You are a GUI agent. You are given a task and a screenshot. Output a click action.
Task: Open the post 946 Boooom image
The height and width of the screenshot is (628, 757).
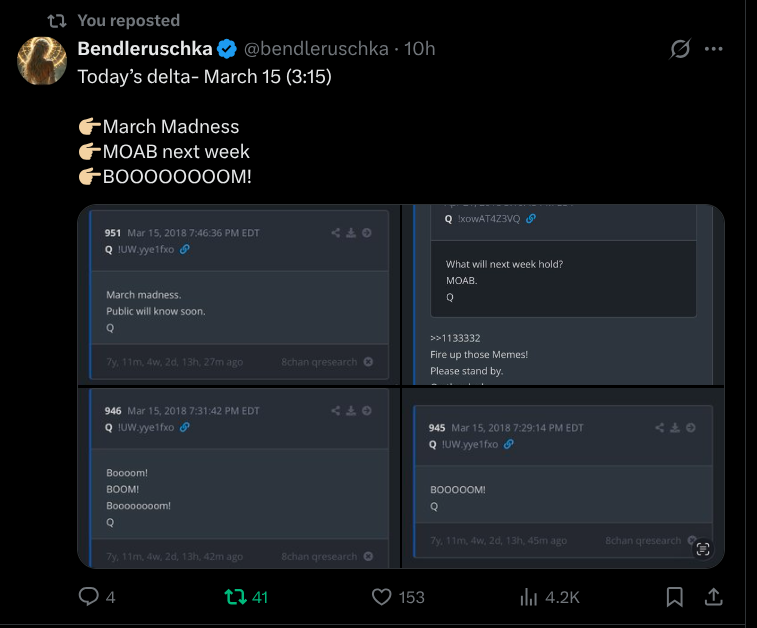pyautogui.click(x=238, y=478)
